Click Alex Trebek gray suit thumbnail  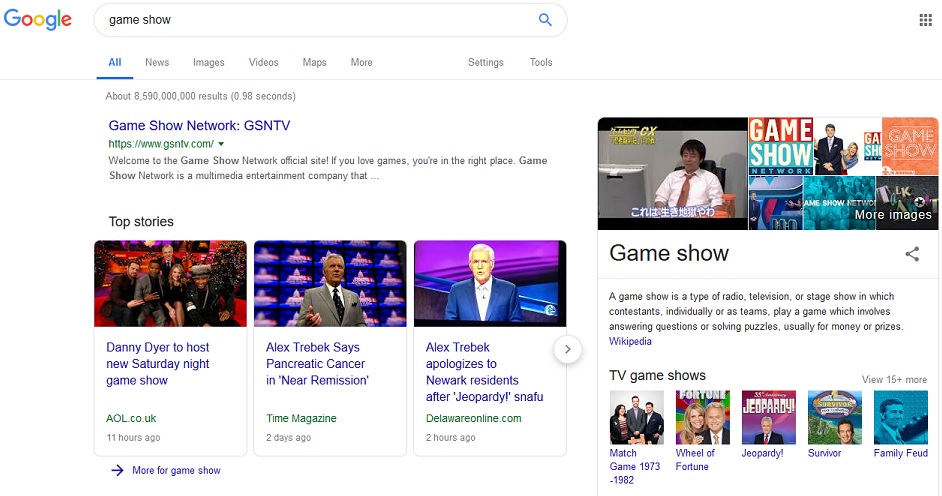point(330,283)
